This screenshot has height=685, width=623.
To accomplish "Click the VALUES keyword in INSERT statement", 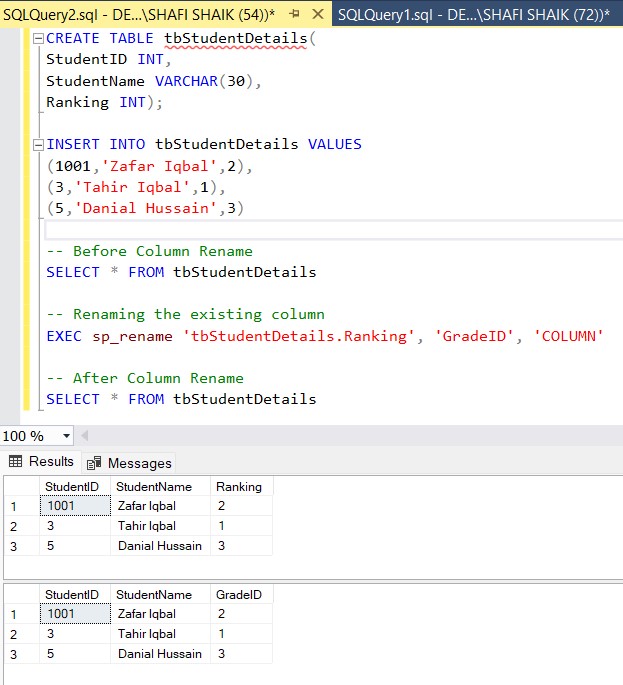I will tap(335, 144).
